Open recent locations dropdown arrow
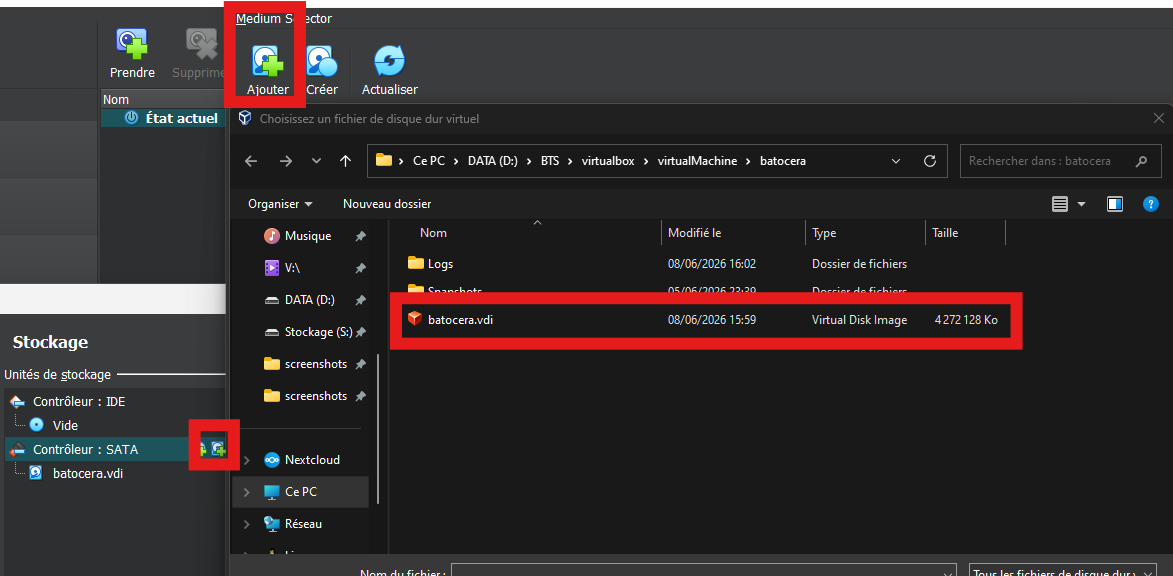Image resolution: width=1173 pixels, height=576 pixels. [x=316, y=161]
